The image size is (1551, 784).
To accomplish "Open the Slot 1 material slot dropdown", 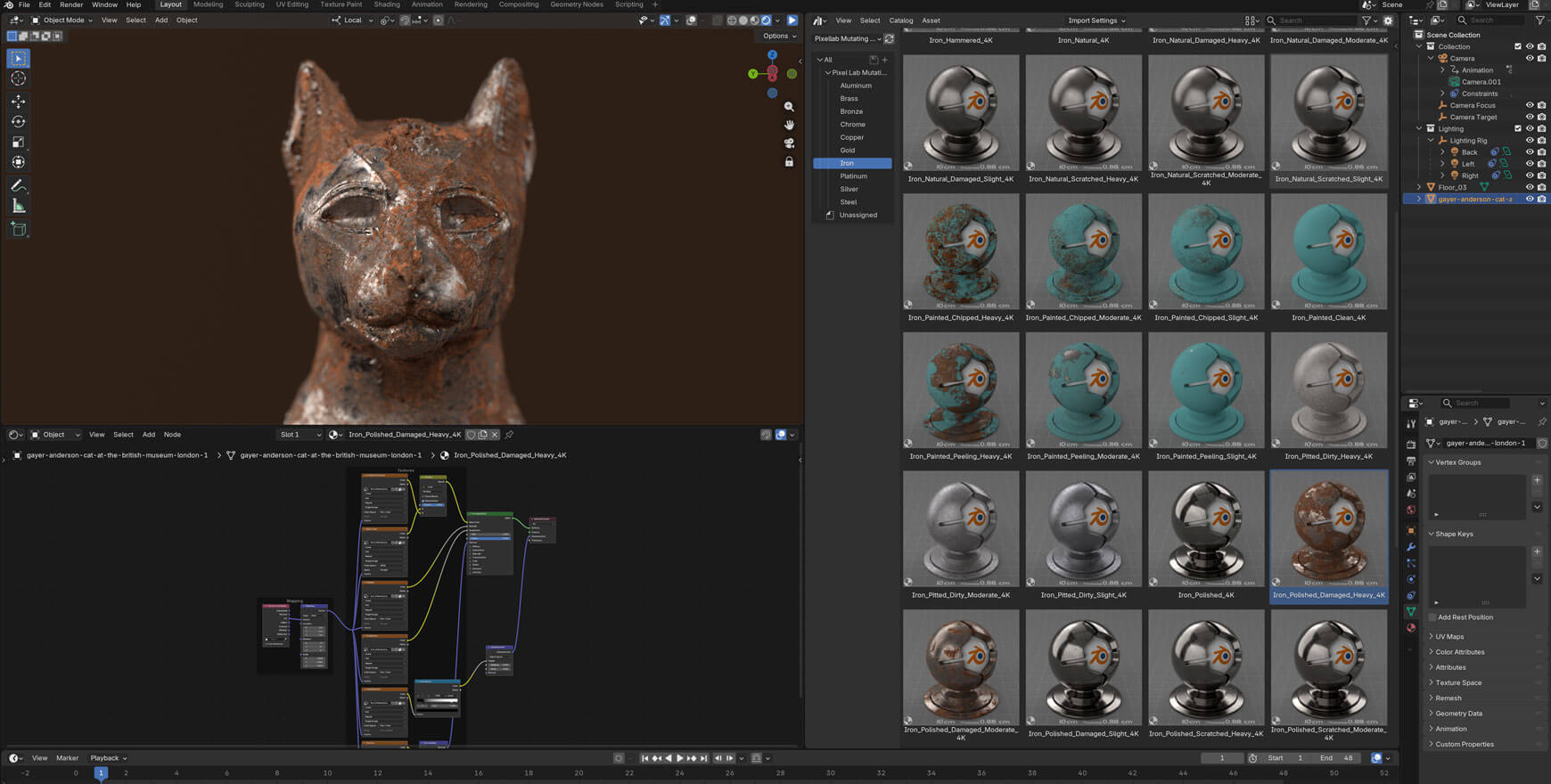I will 300,435.
